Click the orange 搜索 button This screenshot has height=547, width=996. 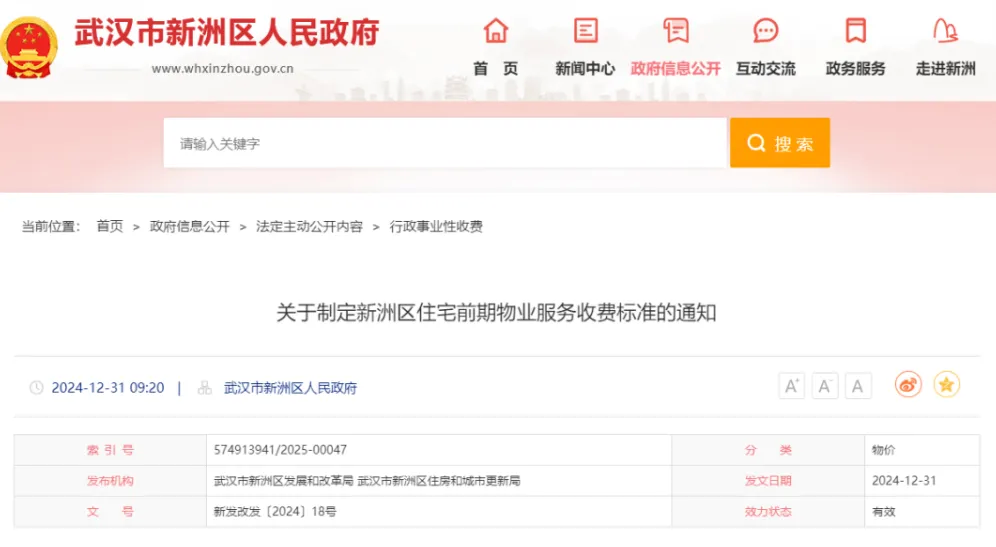(780, 143)
